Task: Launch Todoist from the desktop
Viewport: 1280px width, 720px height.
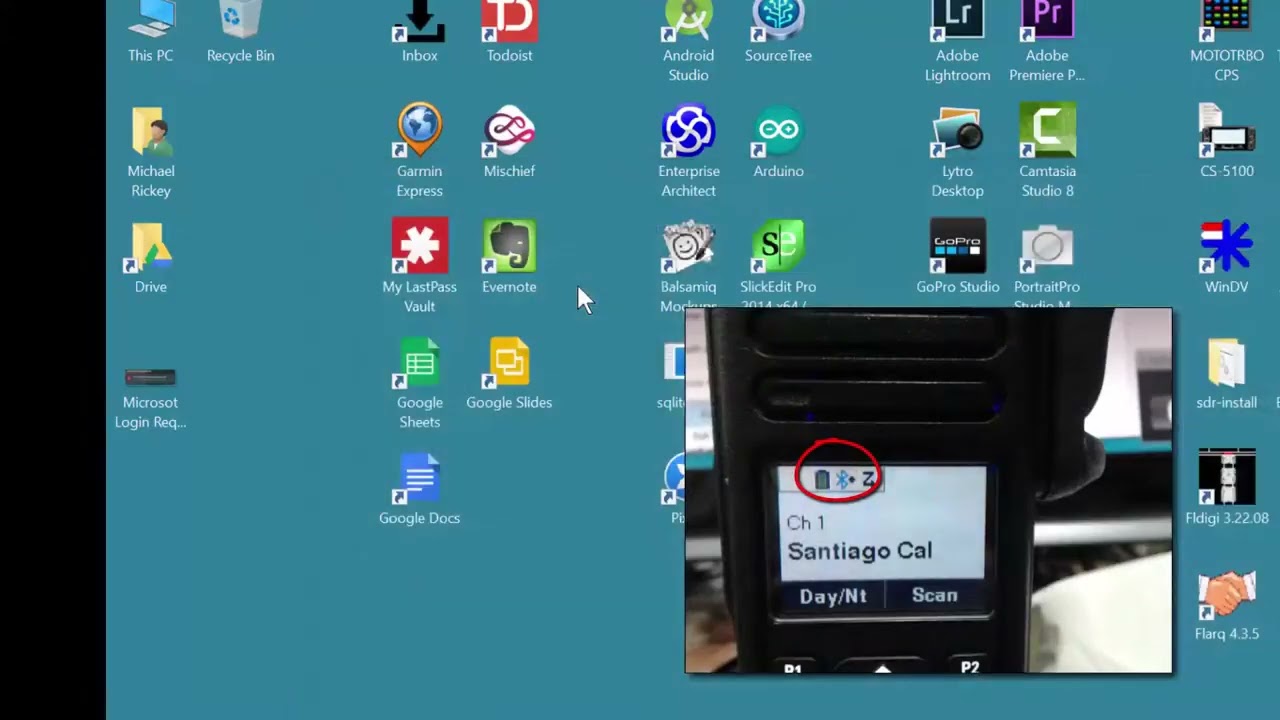Action: 509,32
